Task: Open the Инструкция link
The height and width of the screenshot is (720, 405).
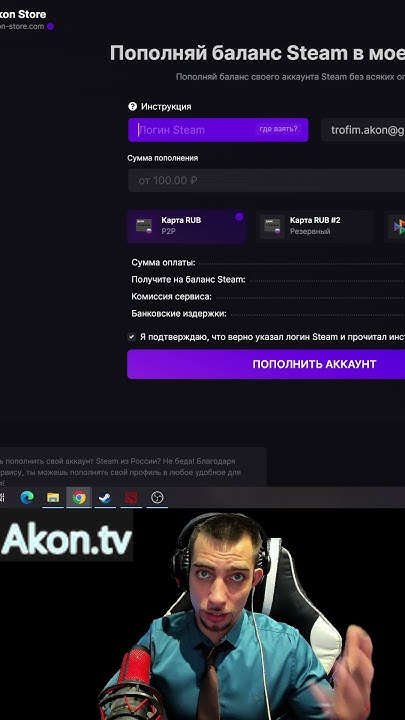Action: [166, 107]
